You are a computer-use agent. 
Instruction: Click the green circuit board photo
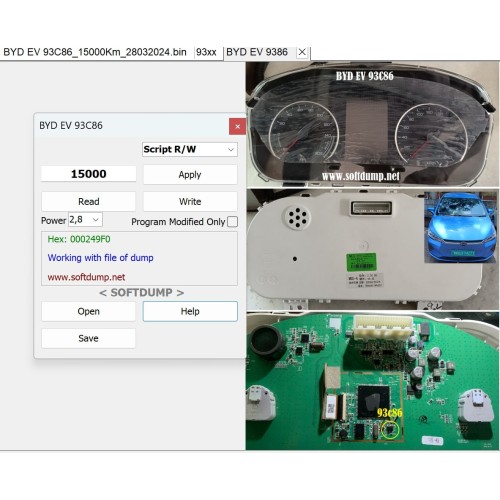[373, 381]
